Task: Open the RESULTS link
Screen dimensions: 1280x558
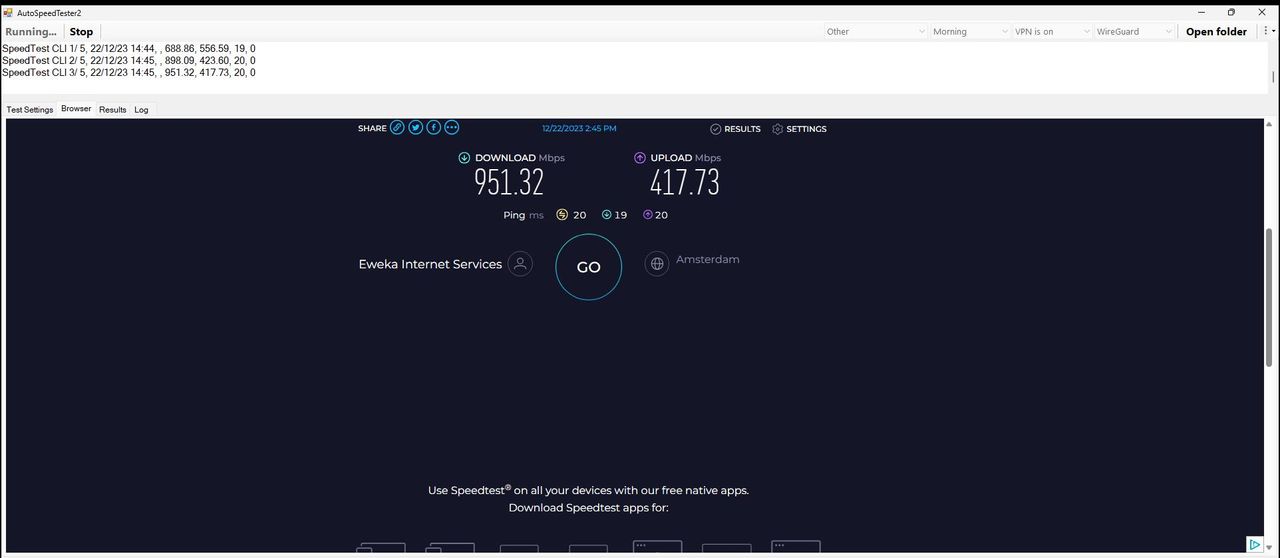Action: tap(742, 129)
